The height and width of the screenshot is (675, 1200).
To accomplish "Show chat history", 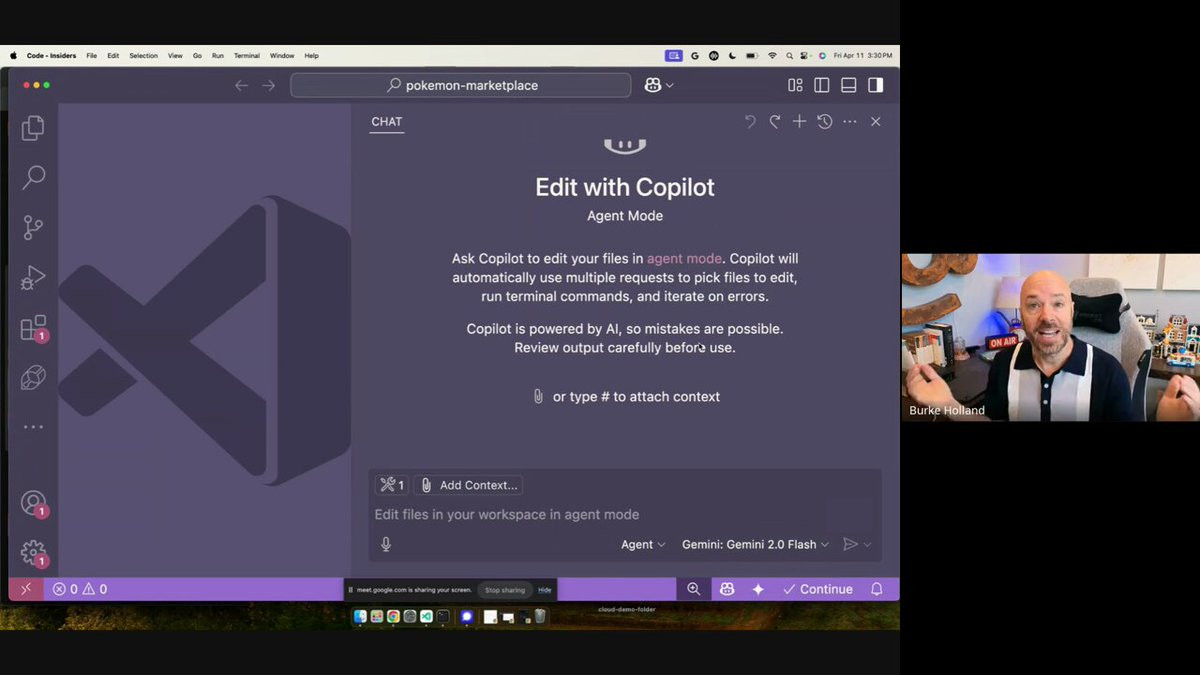I will (x=824, y=121).
